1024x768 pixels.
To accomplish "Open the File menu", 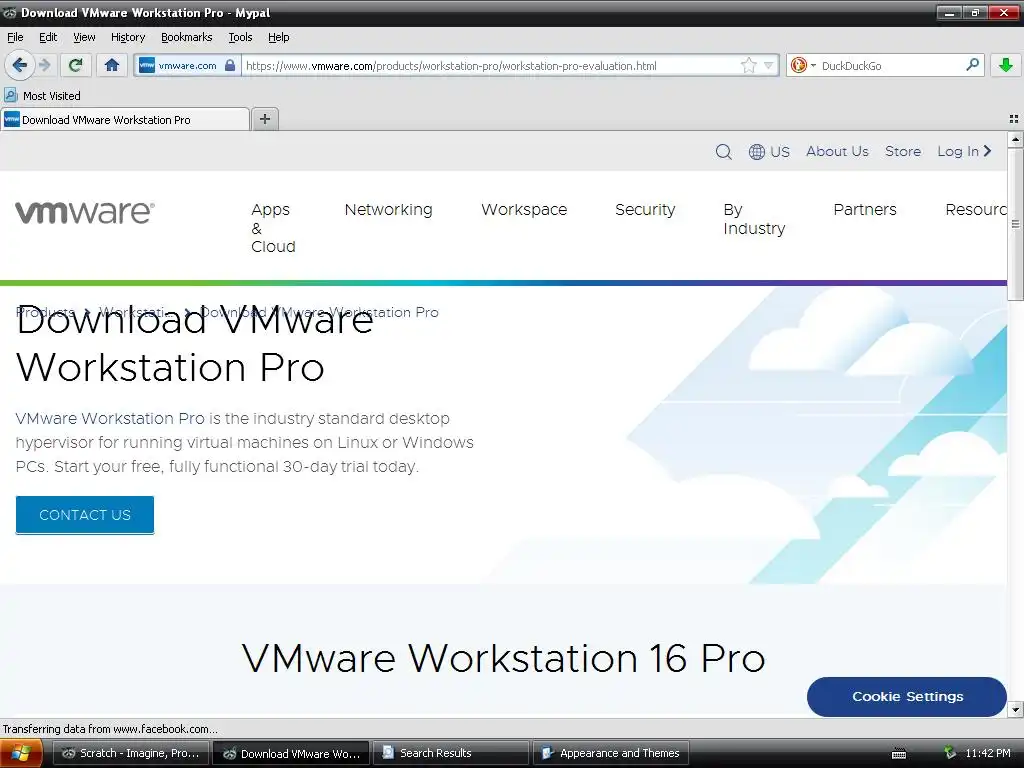I will [15, 37].
